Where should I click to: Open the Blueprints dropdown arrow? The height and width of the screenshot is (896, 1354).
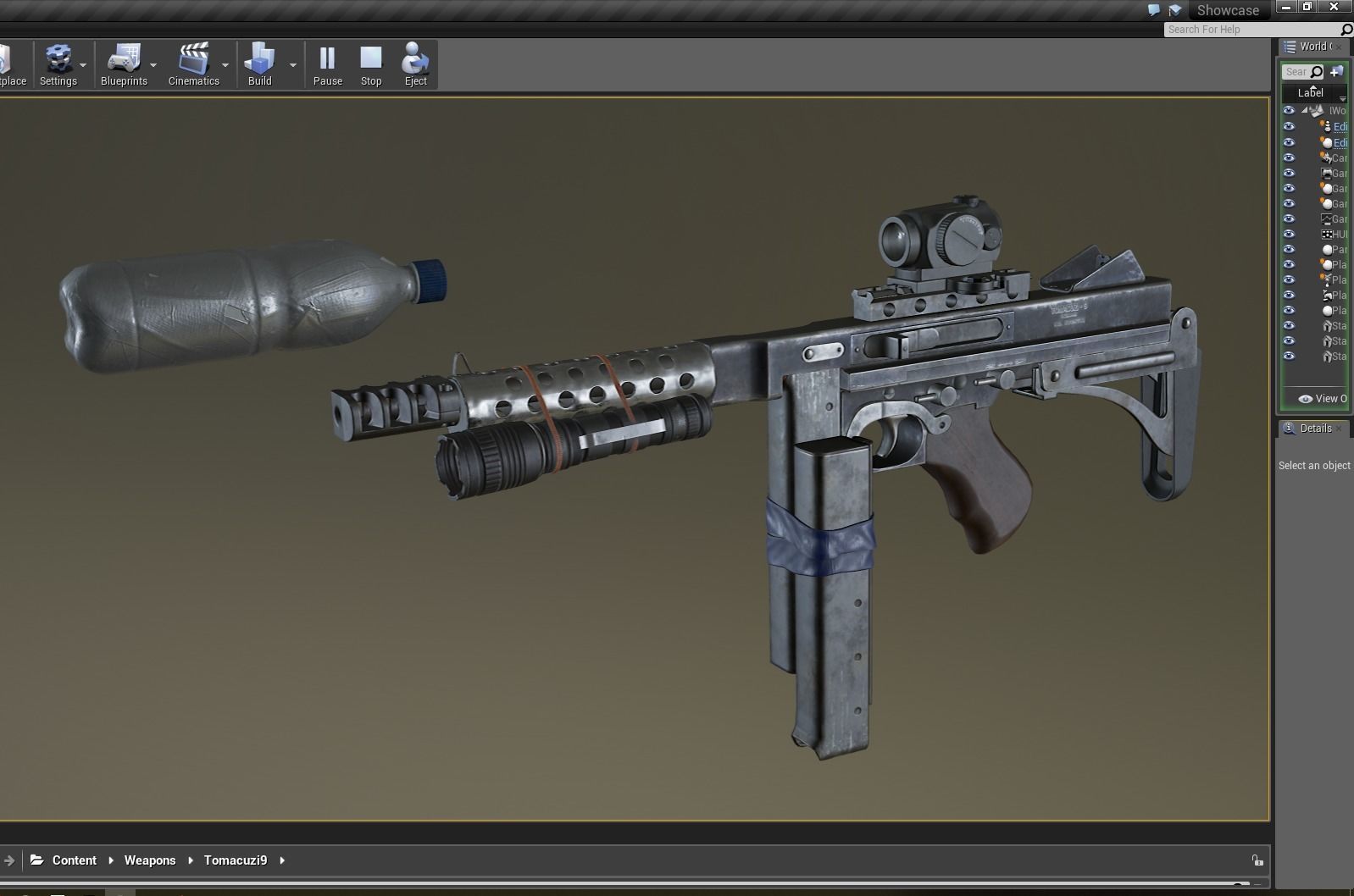tap(153, 65)
